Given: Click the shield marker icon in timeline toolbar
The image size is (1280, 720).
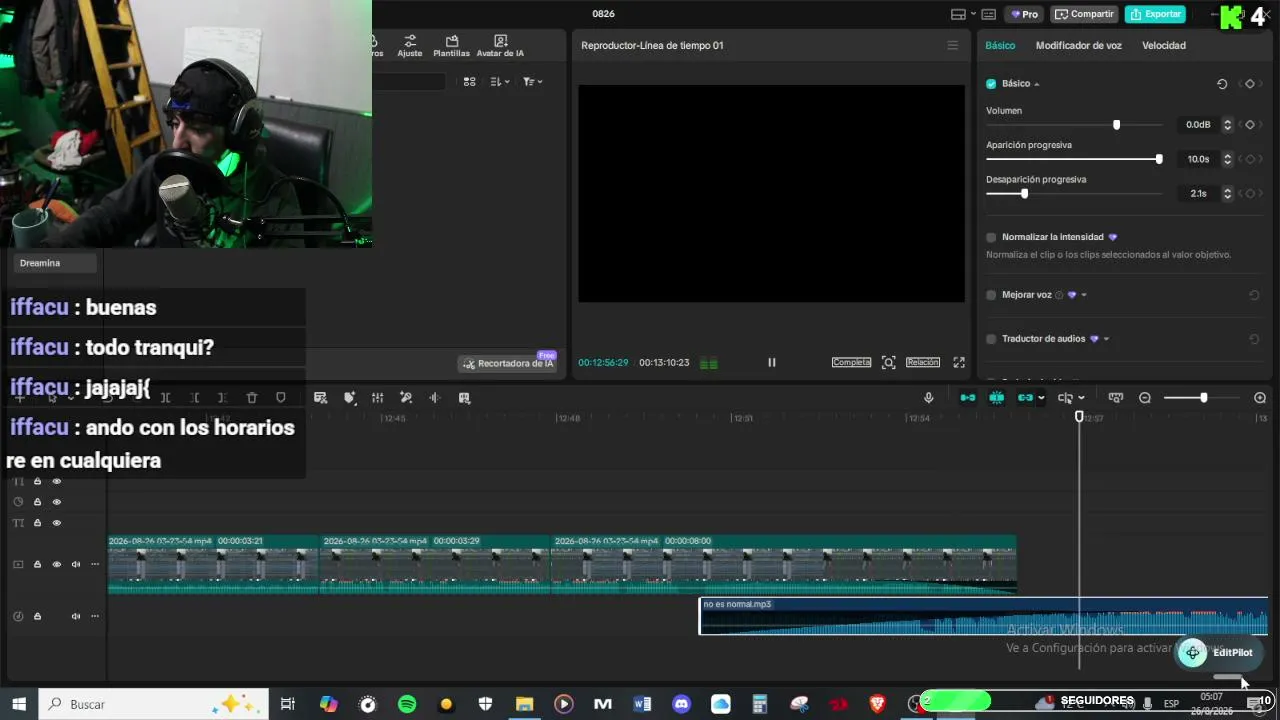Looking at the screenshot, I should point(281,398).
